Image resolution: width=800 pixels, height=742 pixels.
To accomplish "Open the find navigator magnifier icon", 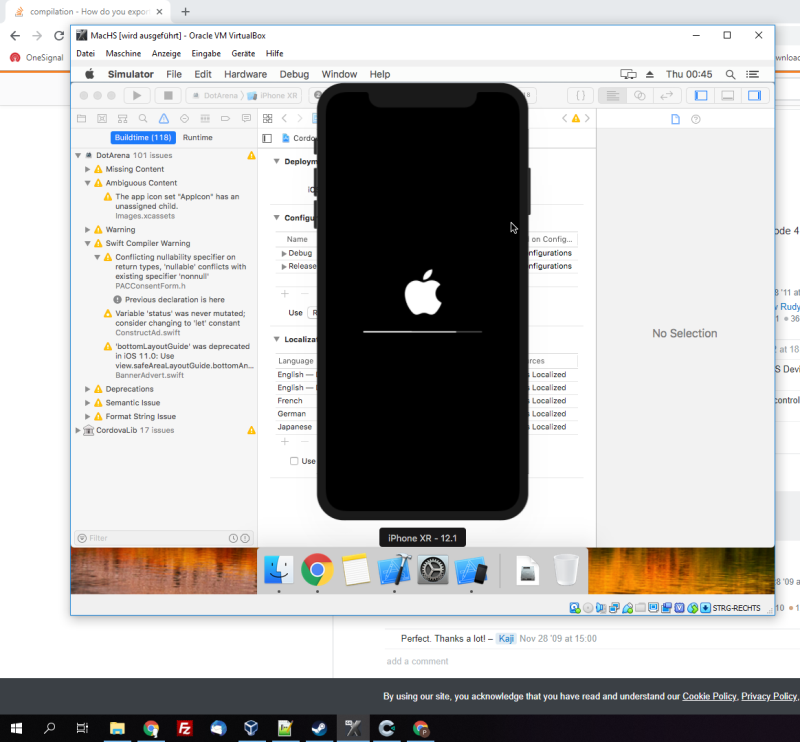I will coord(143,118).
